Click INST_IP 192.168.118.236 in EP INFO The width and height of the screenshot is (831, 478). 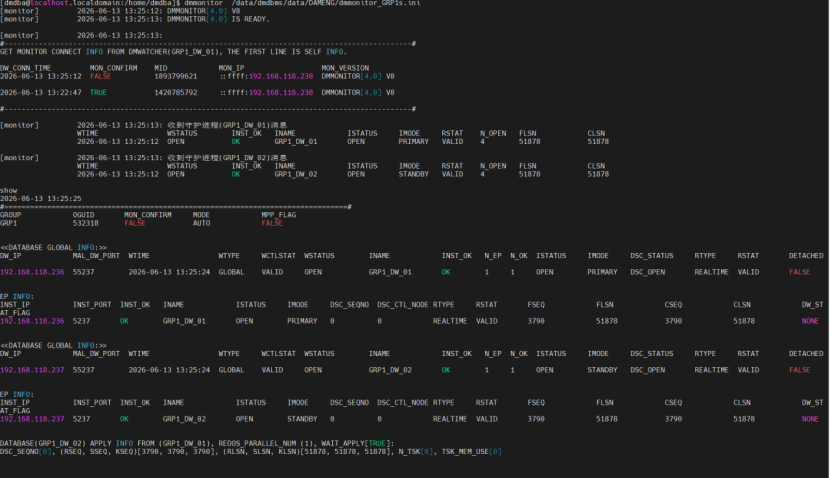[x=32, y=321]
